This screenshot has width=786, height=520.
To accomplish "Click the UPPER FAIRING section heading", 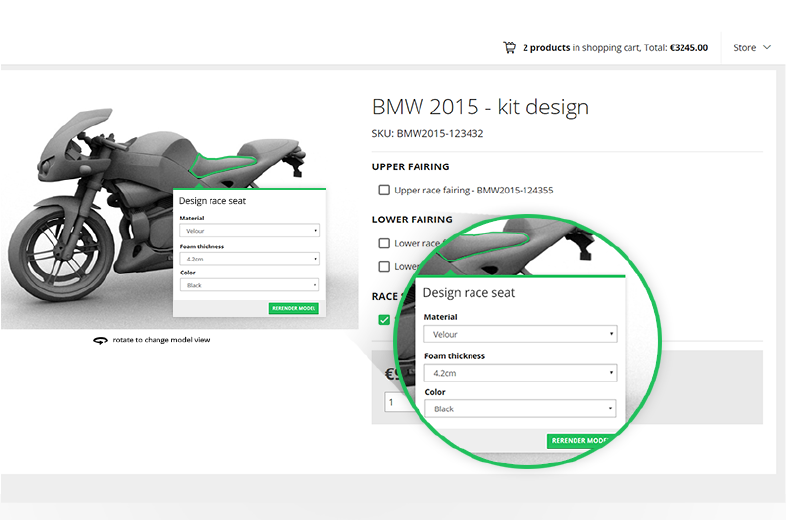I will 411,167.
